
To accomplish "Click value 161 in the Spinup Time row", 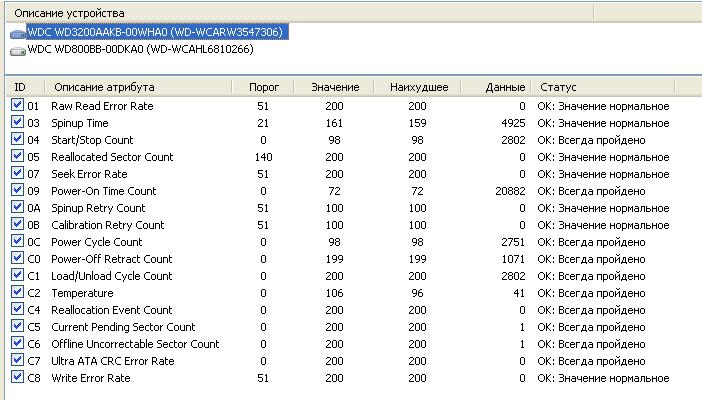I will pos(334,123).
